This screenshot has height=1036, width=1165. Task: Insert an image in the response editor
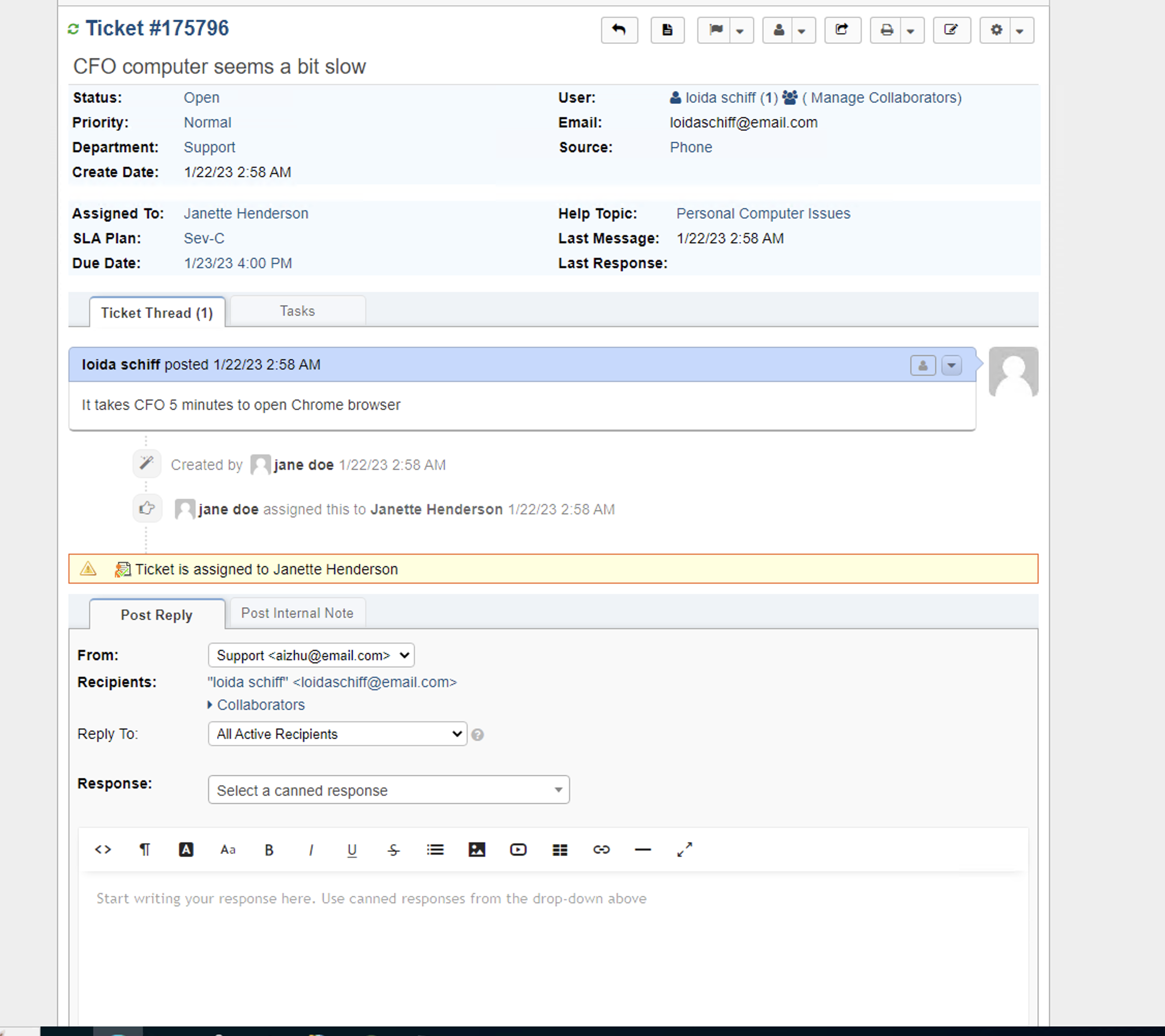pyautogui.click(x=476, y=849)
